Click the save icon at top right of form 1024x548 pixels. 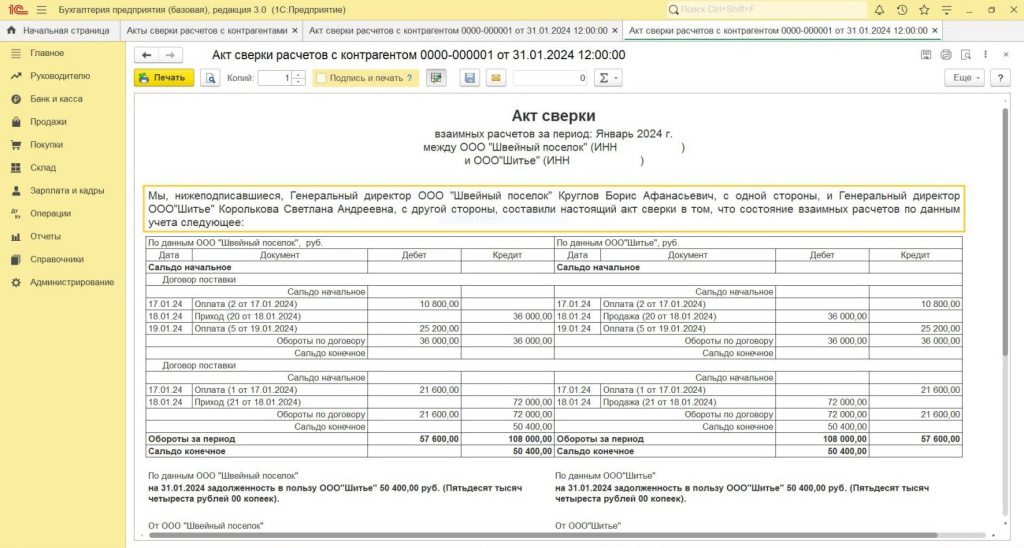point(926,55)
